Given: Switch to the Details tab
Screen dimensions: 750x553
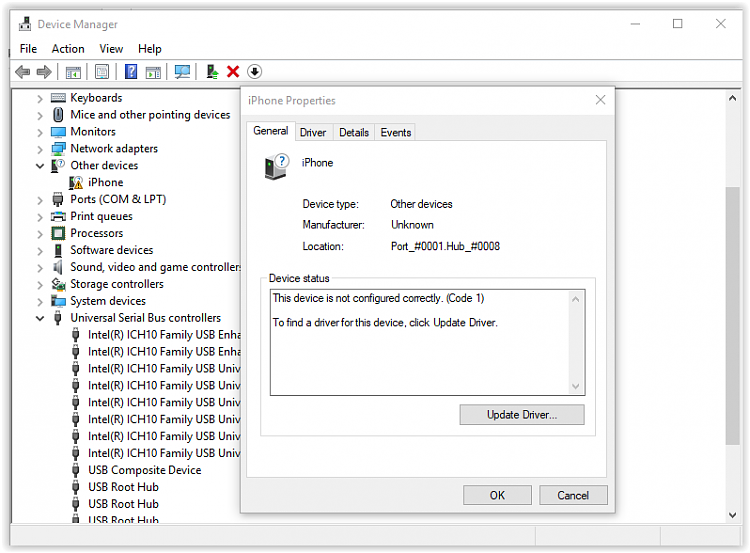Looking at the screenshot, I should 354,133.
